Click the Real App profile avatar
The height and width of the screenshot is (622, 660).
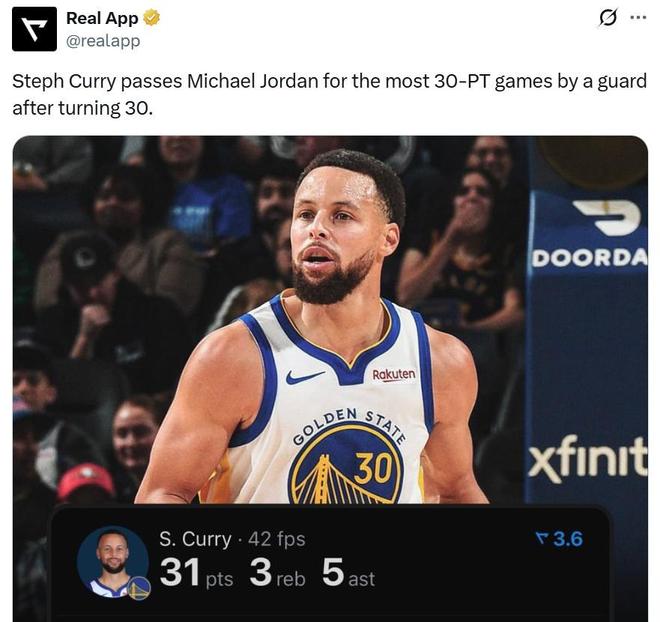click(x=34, y=29)
